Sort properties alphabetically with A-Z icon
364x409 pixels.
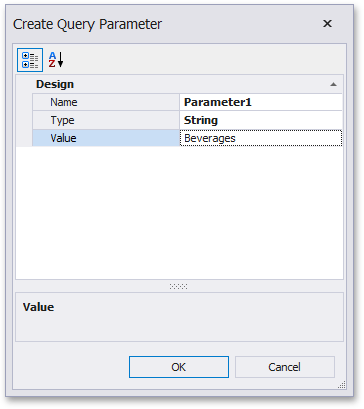[x=56, y=60]
